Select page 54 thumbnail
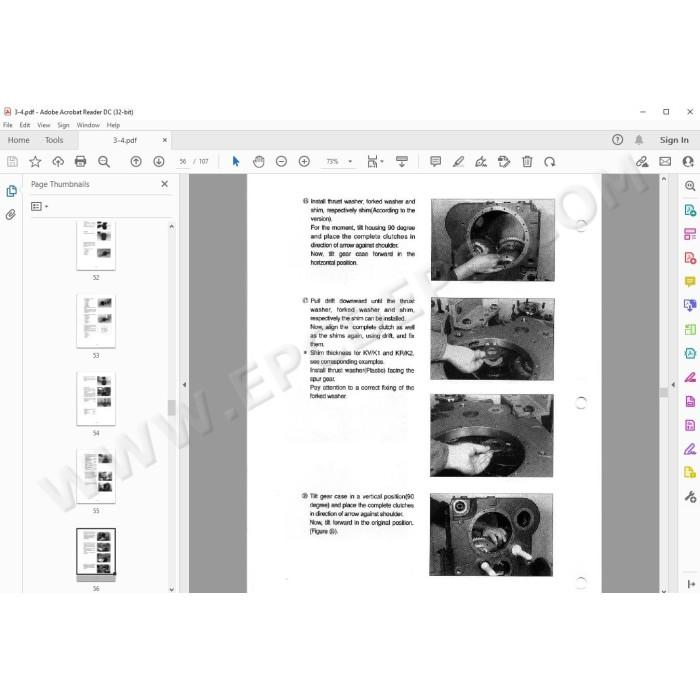Screen dimensions: 700x700 tap(96, 399)
